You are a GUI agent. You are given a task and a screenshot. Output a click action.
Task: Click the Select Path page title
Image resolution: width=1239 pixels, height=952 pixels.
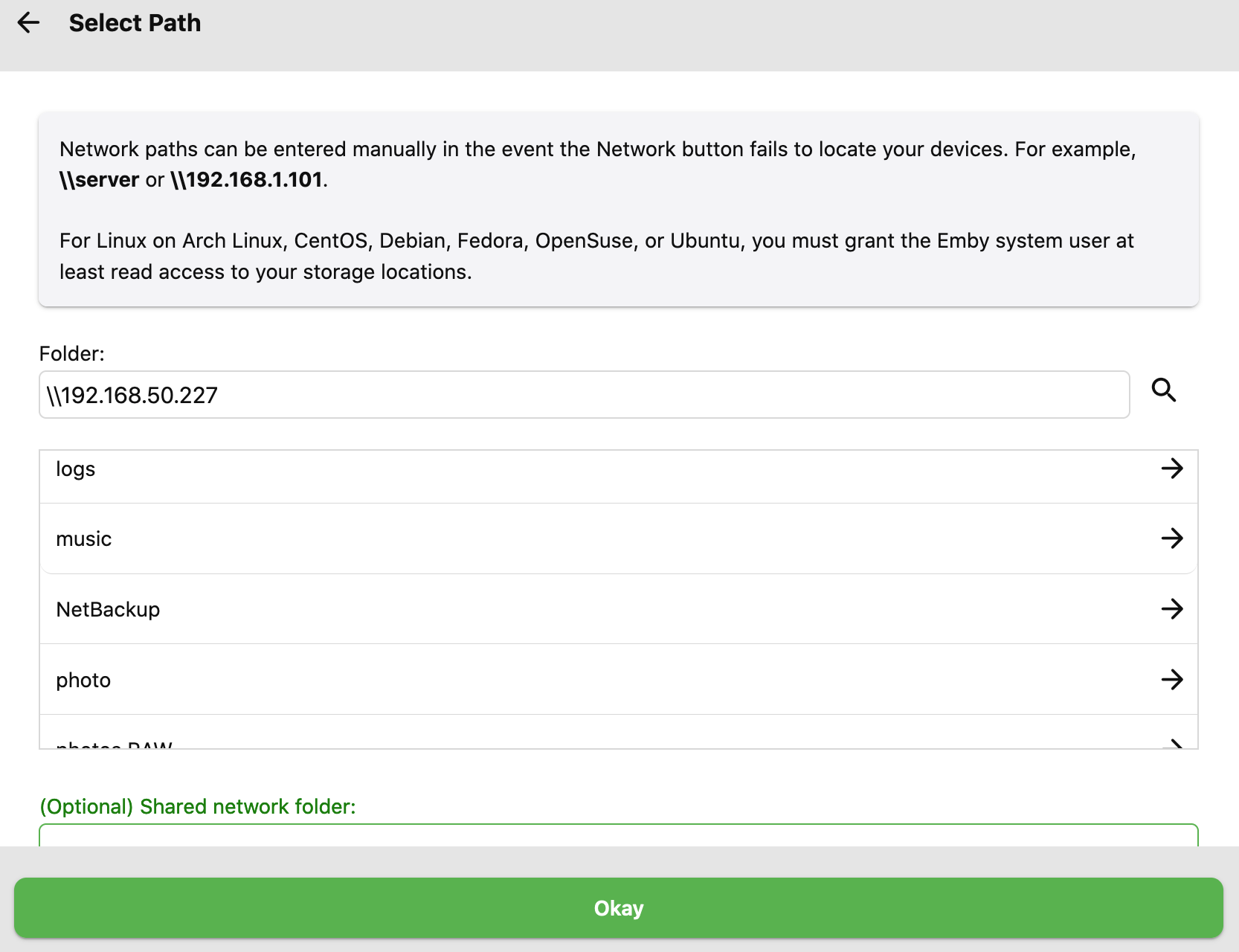pos(135,23)
